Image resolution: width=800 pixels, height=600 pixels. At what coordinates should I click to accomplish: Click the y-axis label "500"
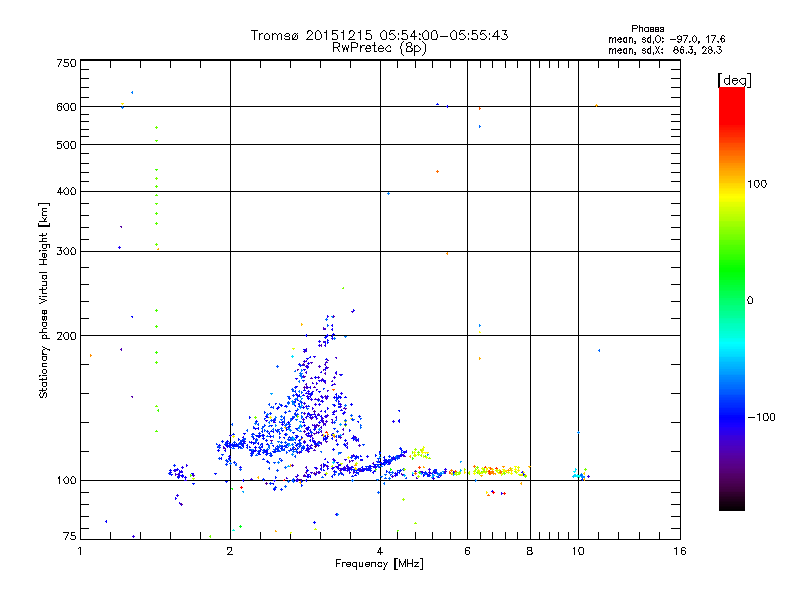(x=66, y=145)
